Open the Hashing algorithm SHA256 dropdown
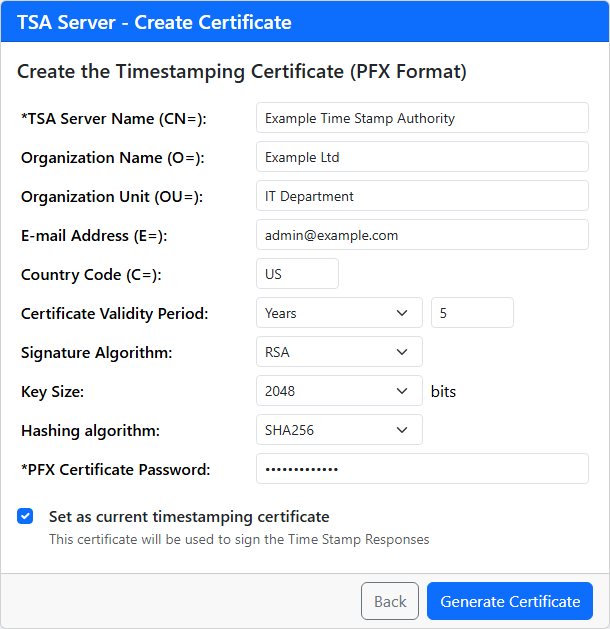This screenshot has height=629, width=610. (339, 430)
